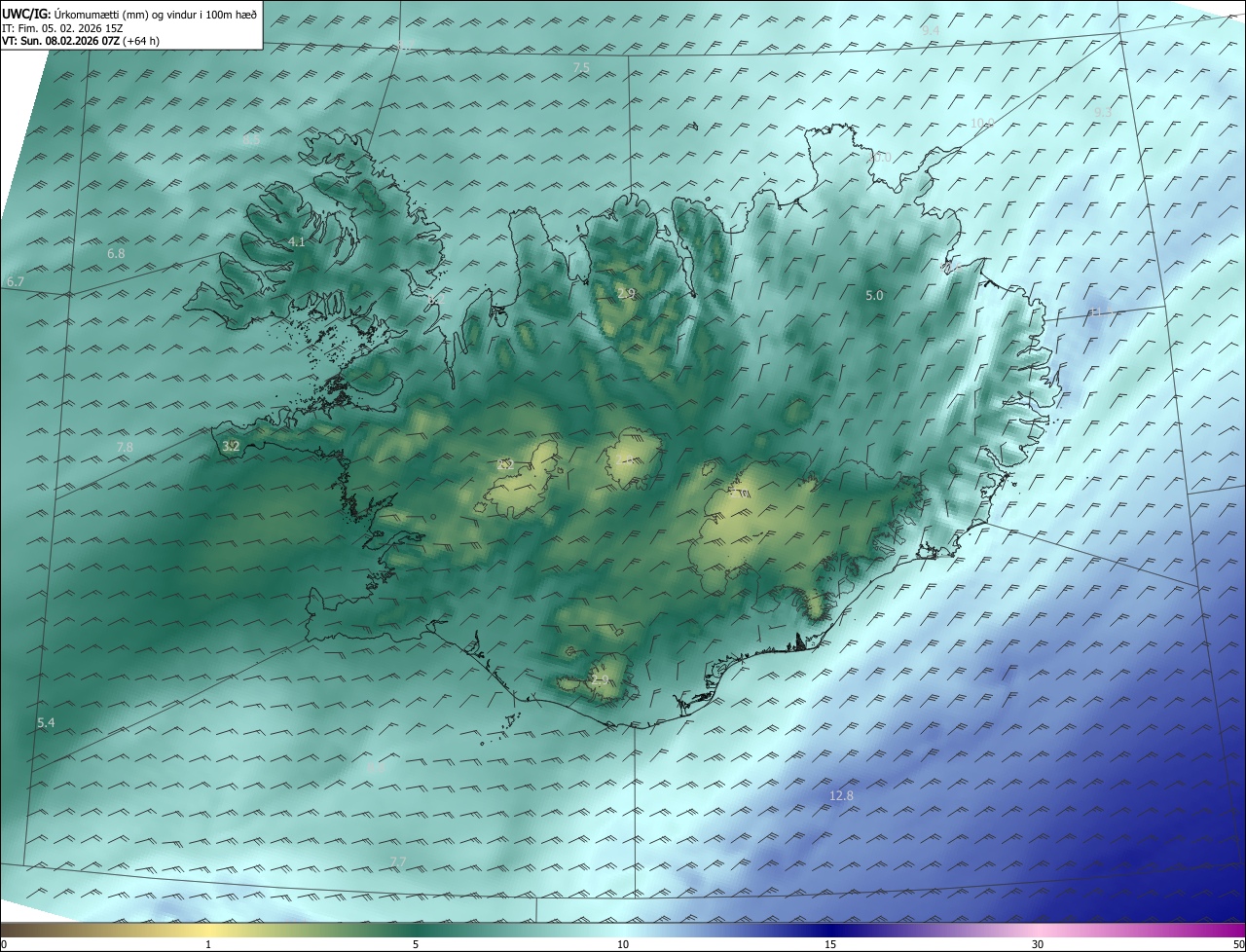Pick the pale yellow segment of the colorbar
1246x952 pixels.
[208, 930]
